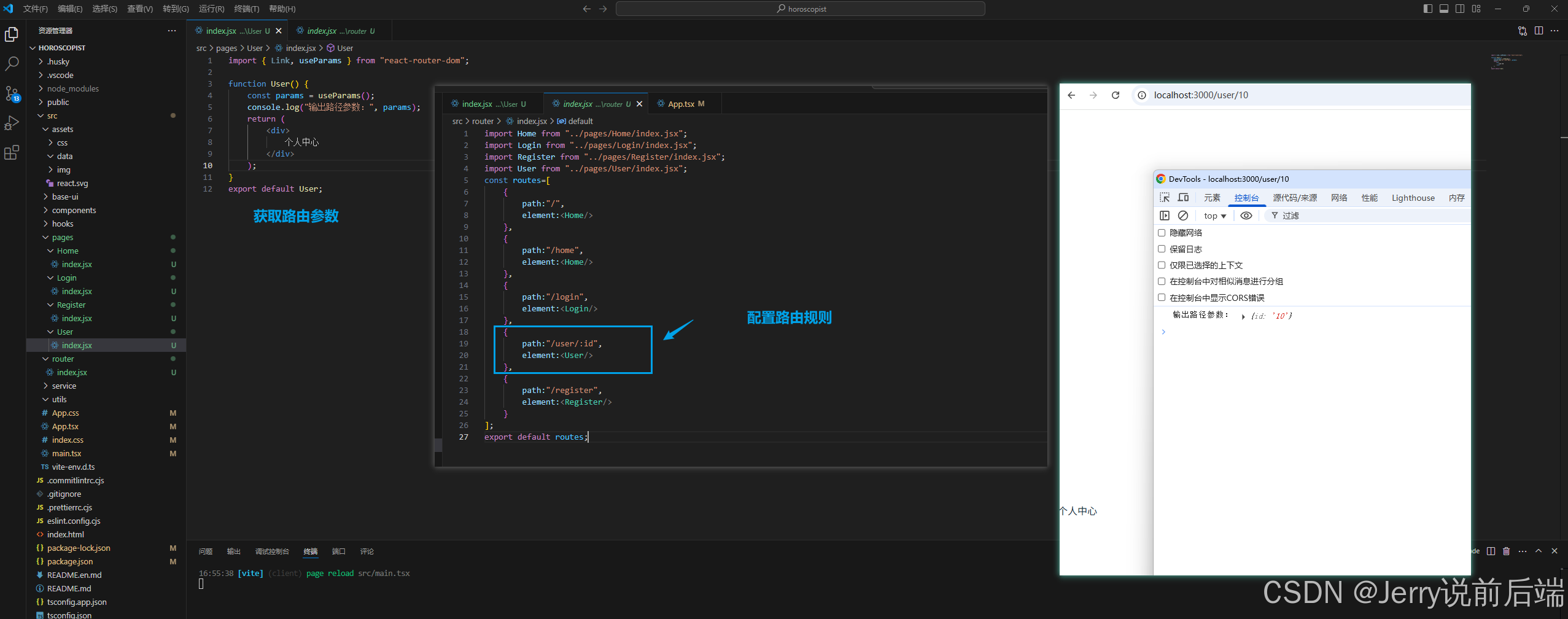1568x619 pixels.
Task: Open the 终端(T) menu
Action: (x=247, y=9)
